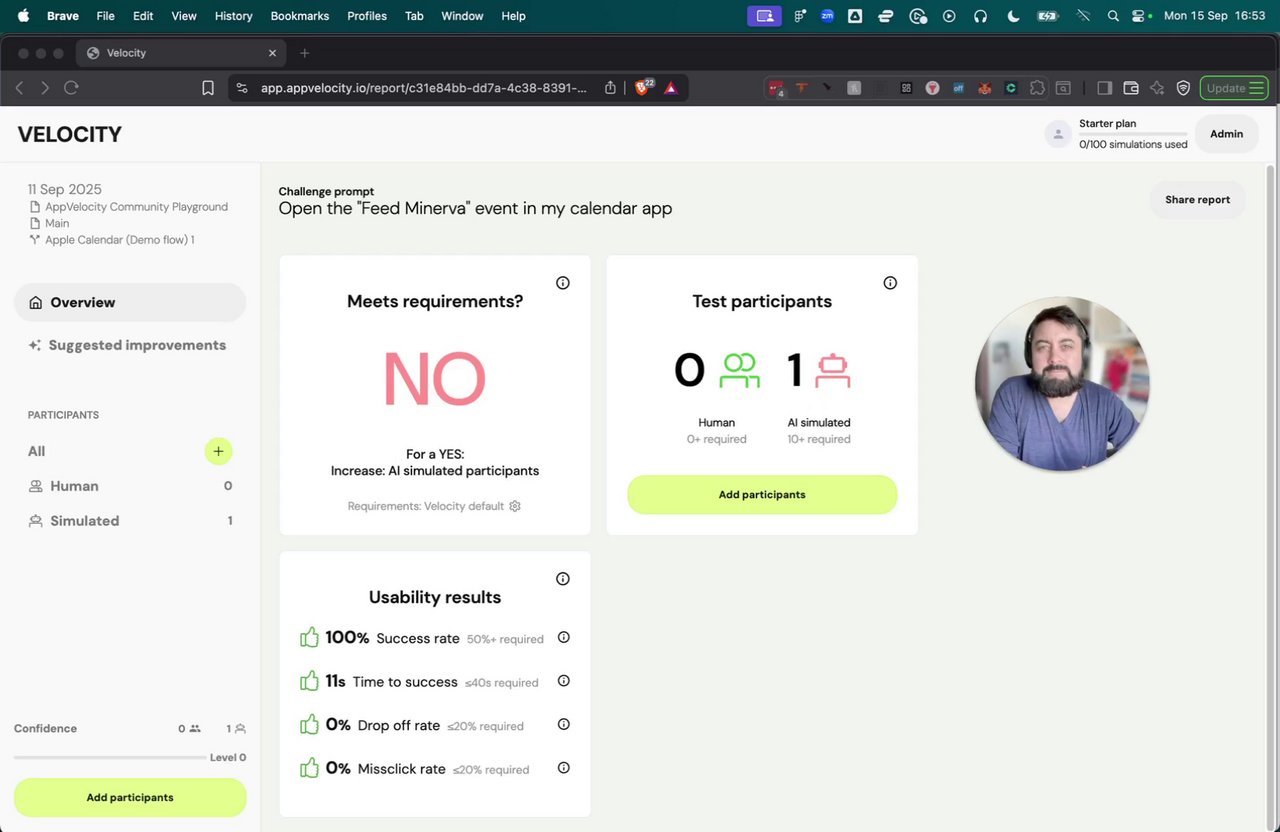The height and width of the screenshot is (832, 1280).
Task: Click the Brave Shields lion icon
Action: tap(643, 88)
